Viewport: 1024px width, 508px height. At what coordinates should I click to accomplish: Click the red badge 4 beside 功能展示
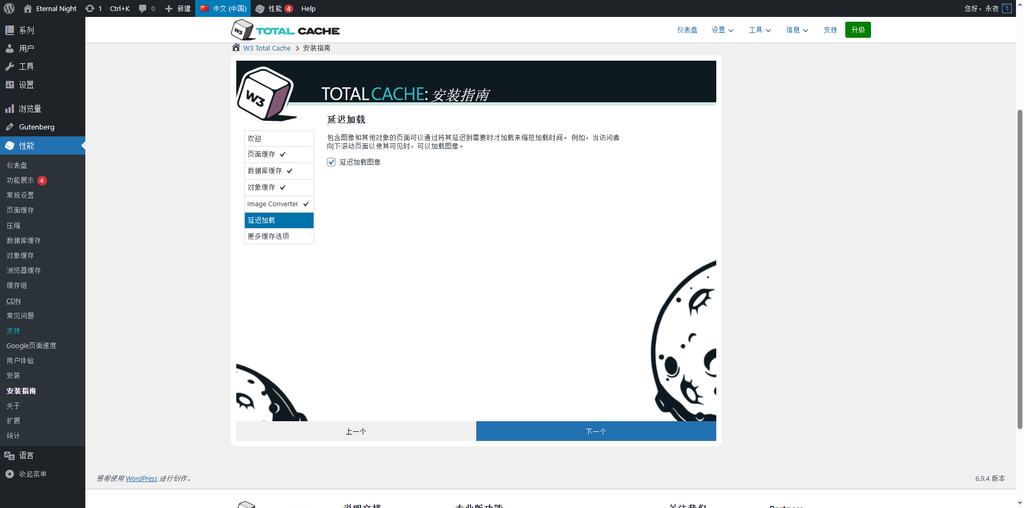coord(42,180)
